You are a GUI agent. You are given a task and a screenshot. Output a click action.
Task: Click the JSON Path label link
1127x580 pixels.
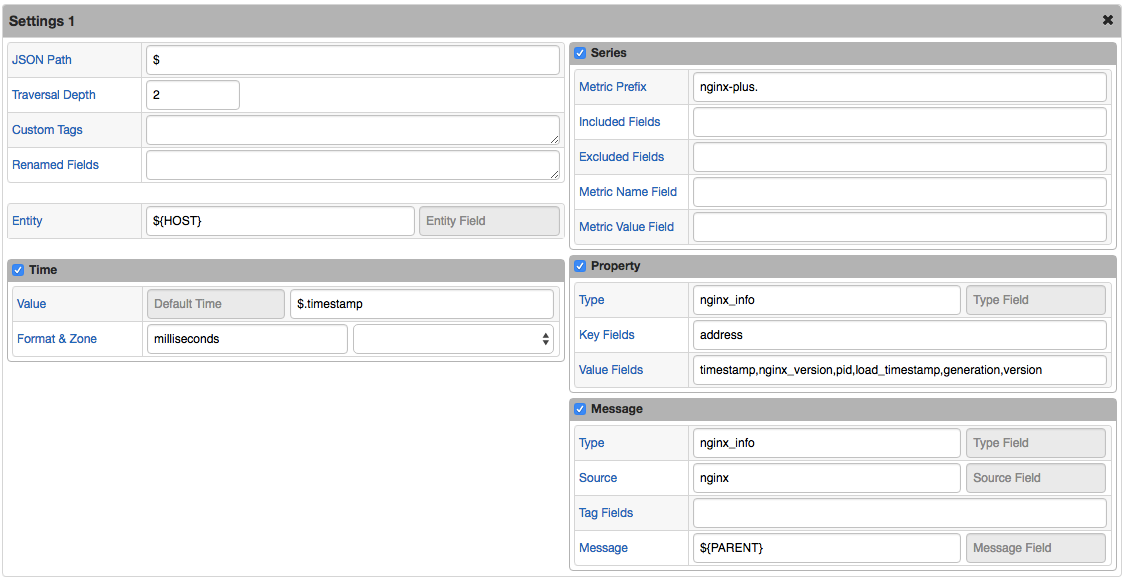point(42,60)
